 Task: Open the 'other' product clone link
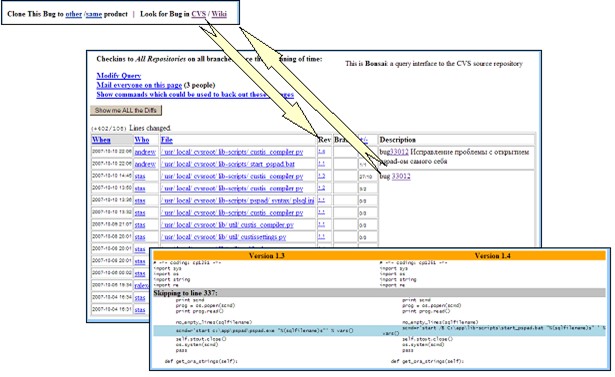point(74,14)
